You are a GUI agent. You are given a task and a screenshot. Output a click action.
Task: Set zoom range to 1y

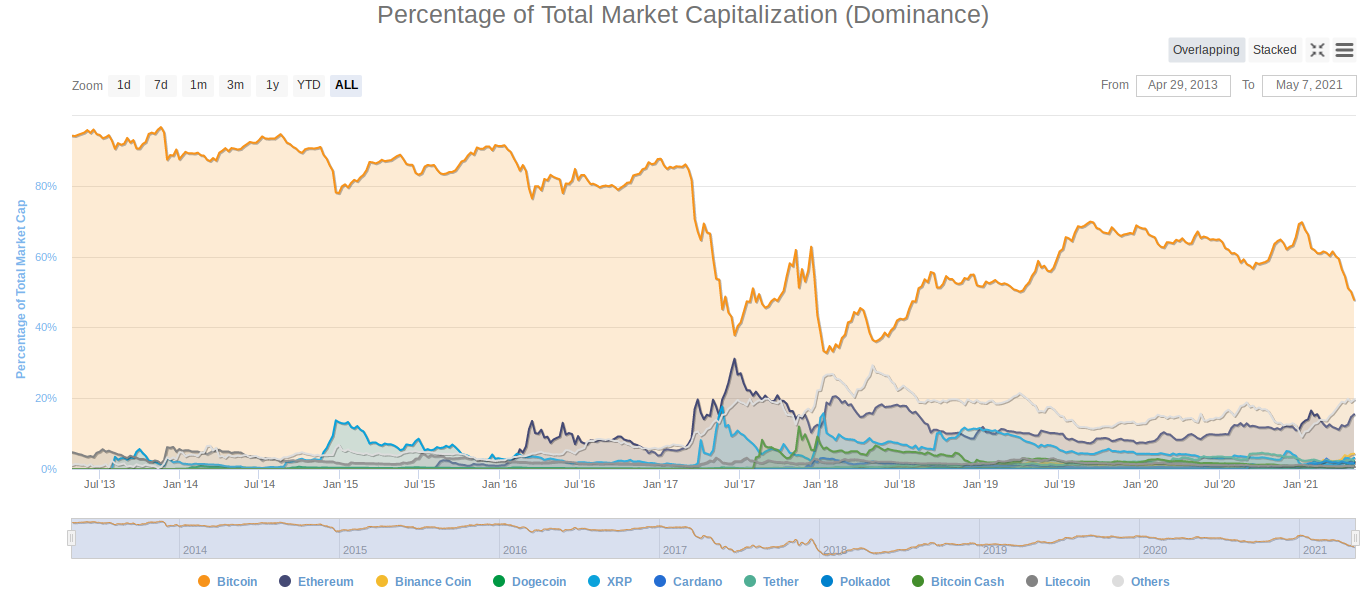272,85
